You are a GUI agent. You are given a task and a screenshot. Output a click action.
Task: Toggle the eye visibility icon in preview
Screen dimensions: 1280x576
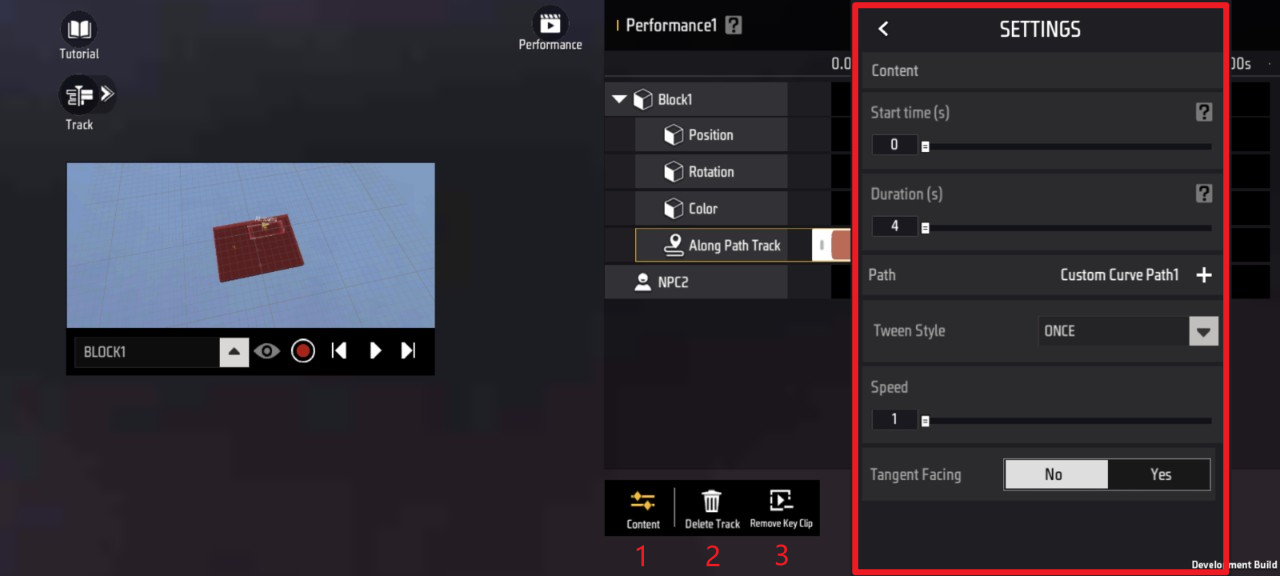tap(266, 351)
